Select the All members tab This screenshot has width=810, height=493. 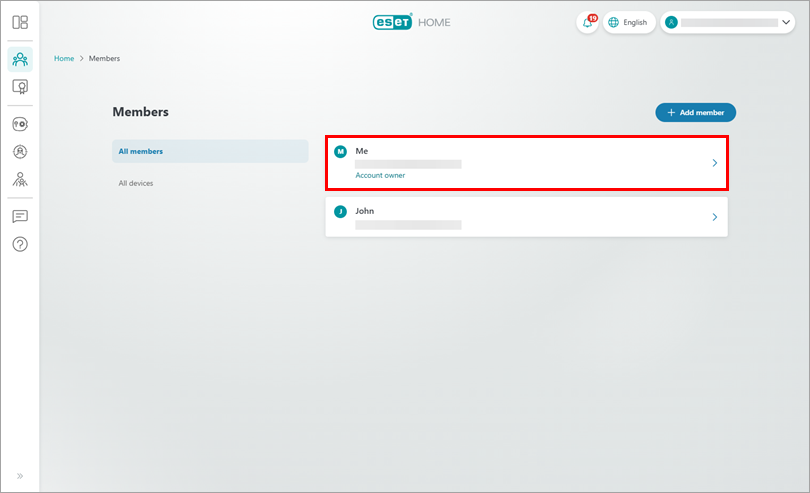(210, 151)
